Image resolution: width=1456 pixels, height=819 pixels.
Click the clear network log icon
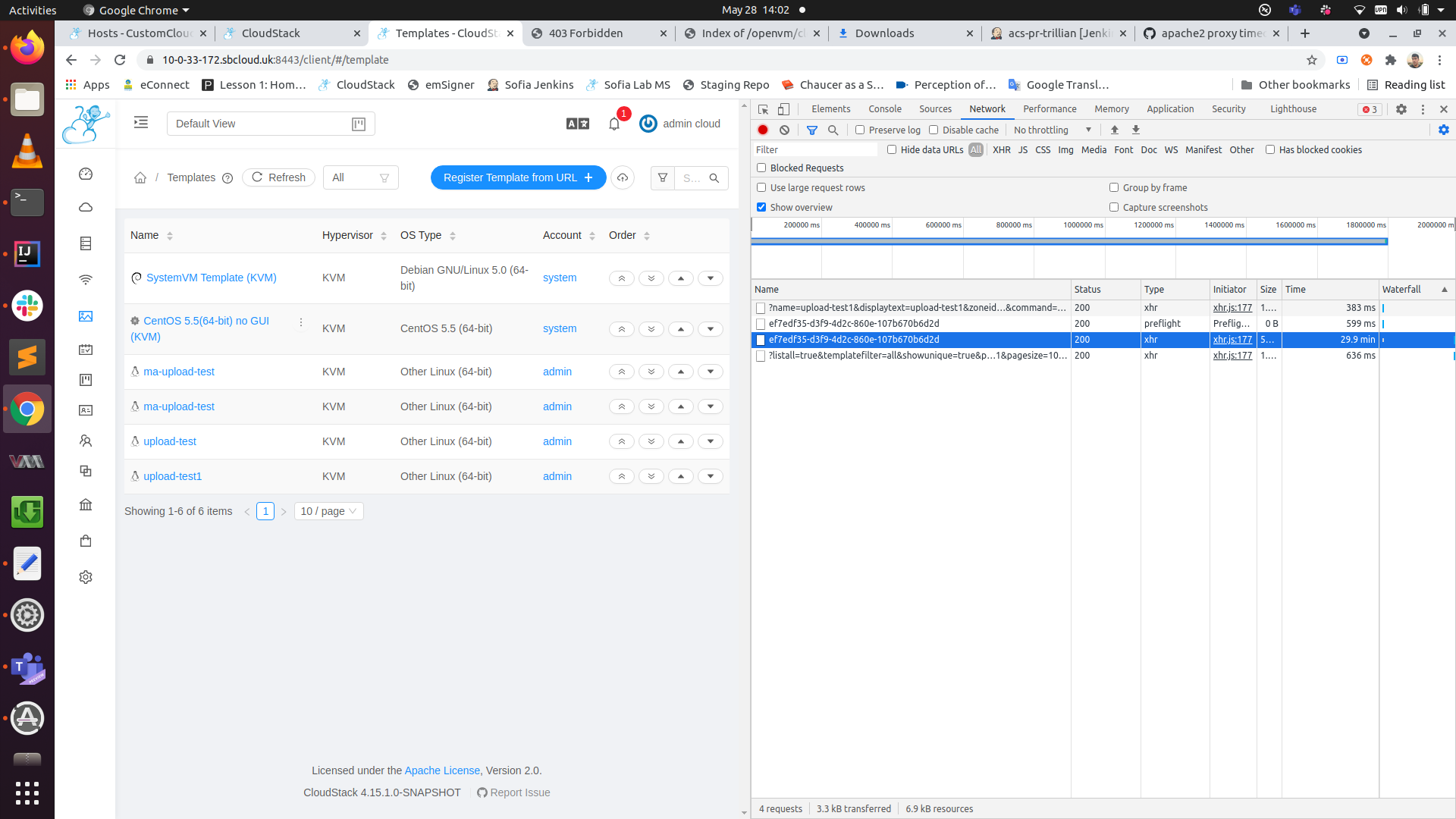(784, 130)
